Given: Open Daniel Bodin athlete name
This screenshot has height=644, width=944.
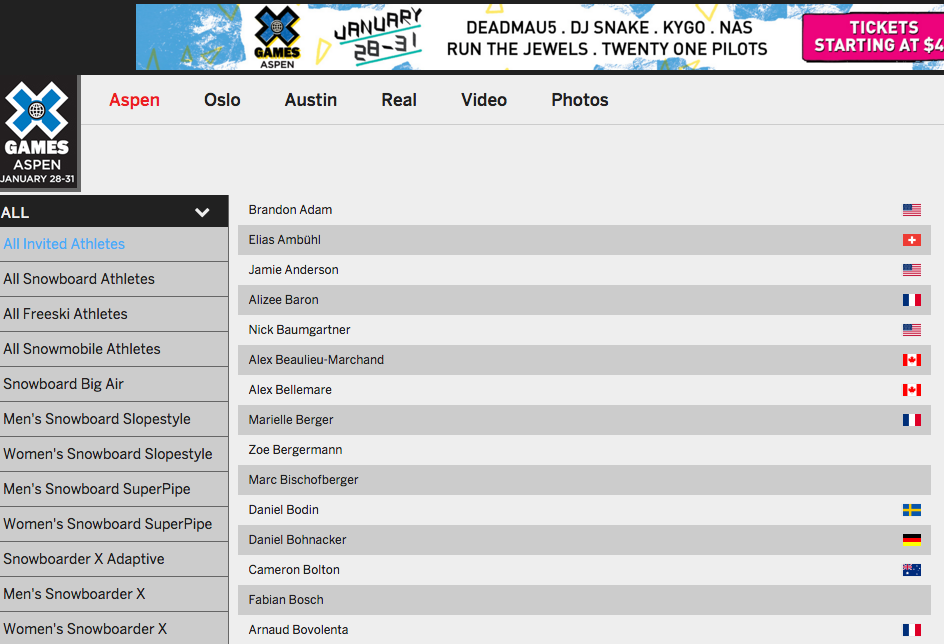Looking at the screenshot, I should pyautogui.click(x=284, y=510).
